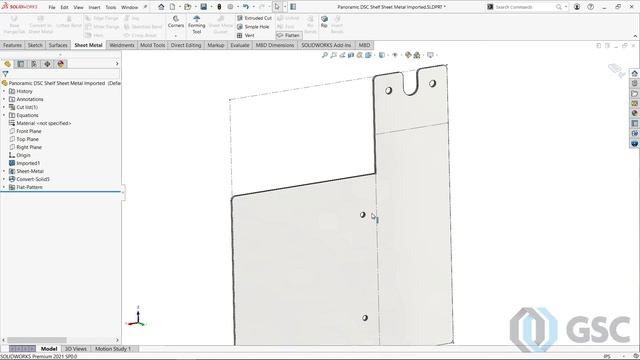Click the Zoom to Area icon

[x=333, y=55]
